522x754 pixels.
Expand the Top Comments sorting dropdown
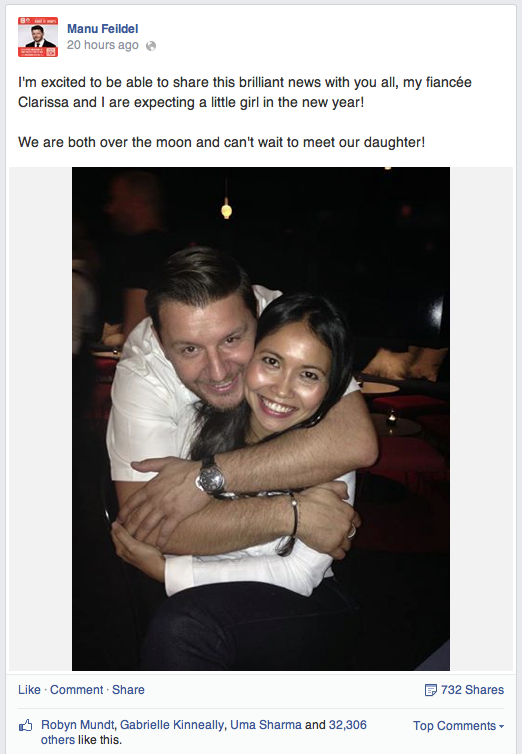point(459,726)
